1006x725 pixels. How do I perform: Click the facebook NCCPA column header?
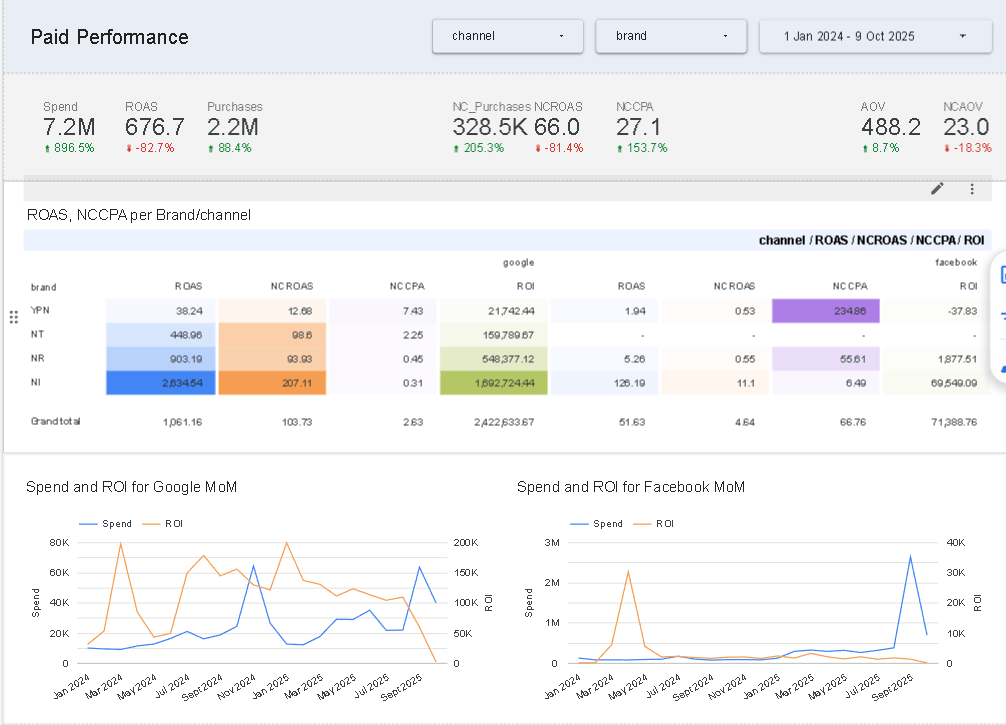(850, 286)
